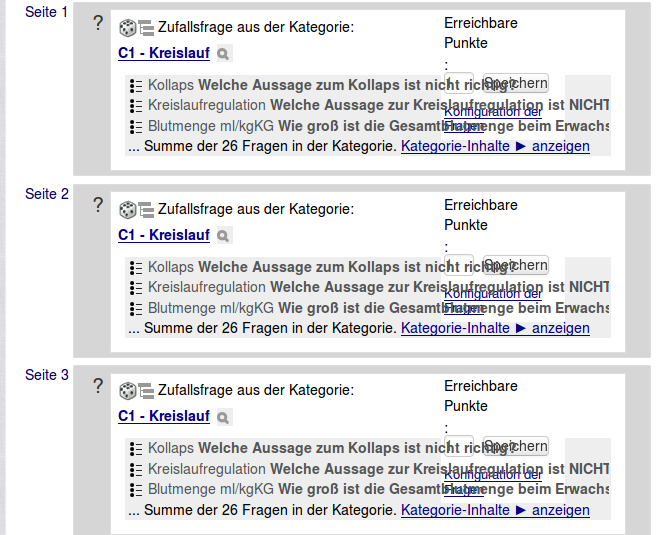Open C1 - Kreislauf category link on Seite 1

(x=164, y=53)
